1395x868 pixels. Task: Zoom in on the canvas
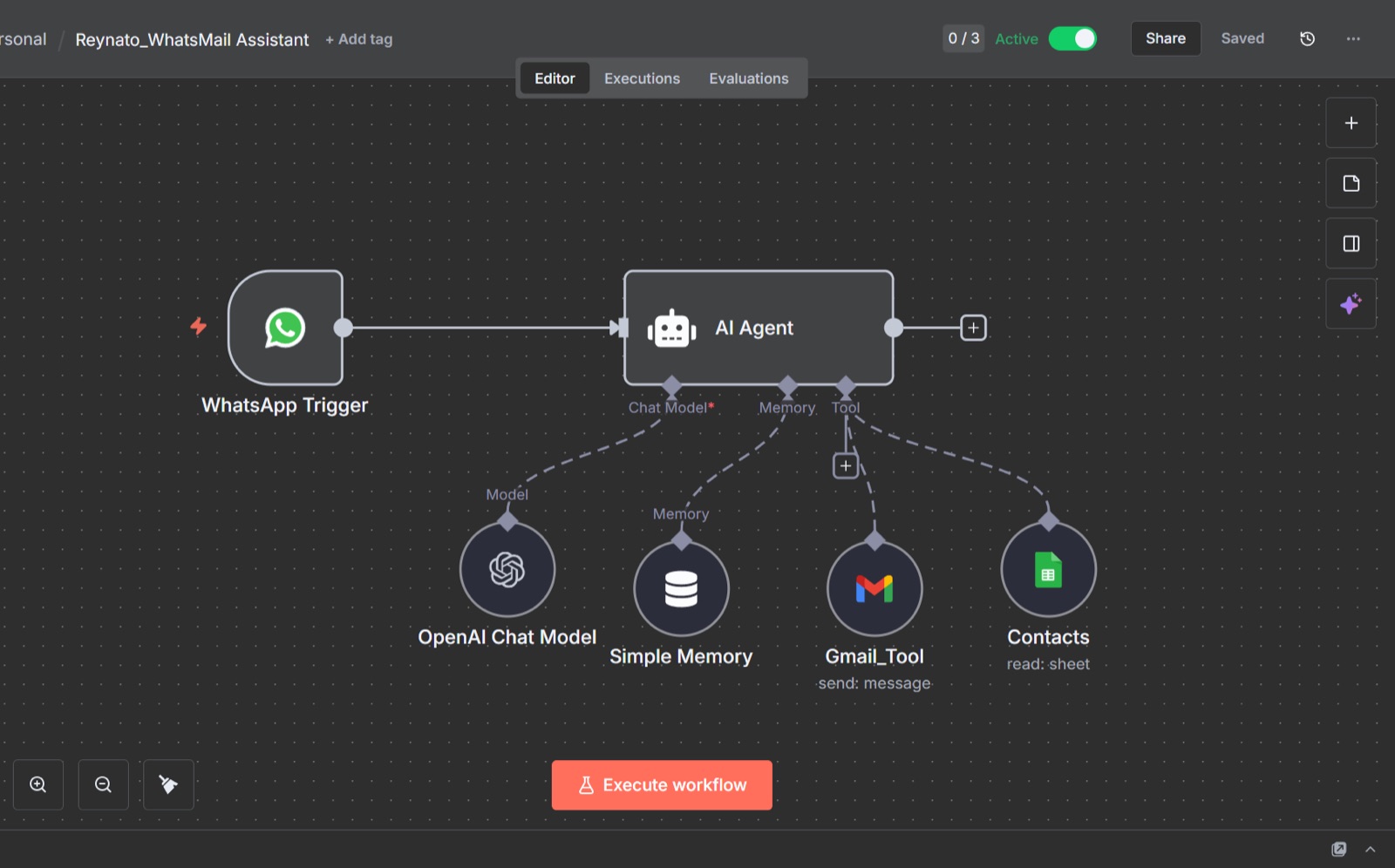[x=38, y=784]
